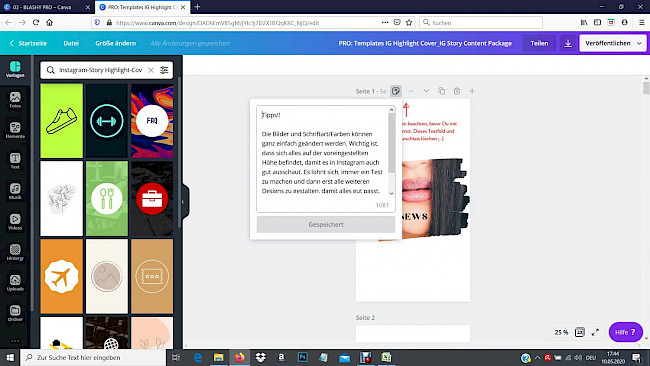650x366 pixels.
Task: Go back to Startseite
Action: point(28,43)
